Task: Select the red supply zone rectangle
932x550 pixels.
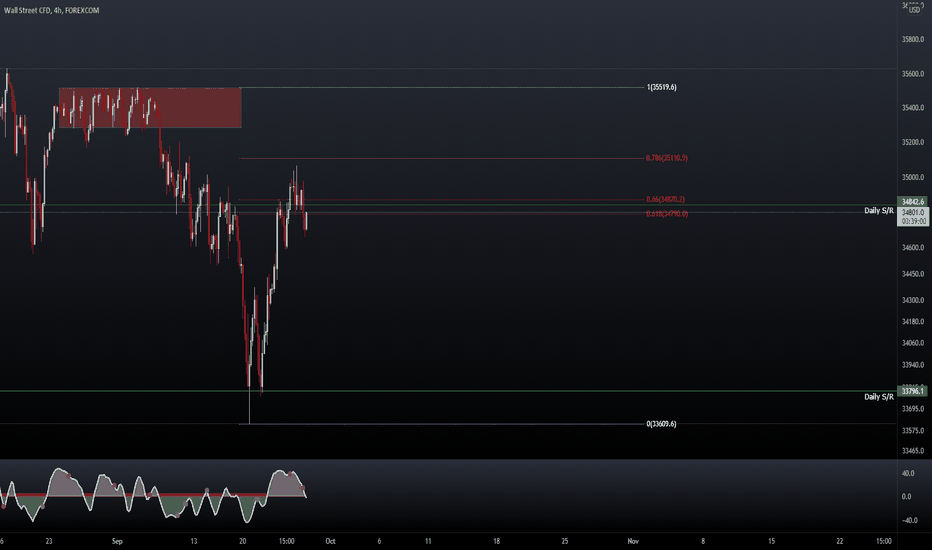Action: pyautogui.click(x=150, y=108)
